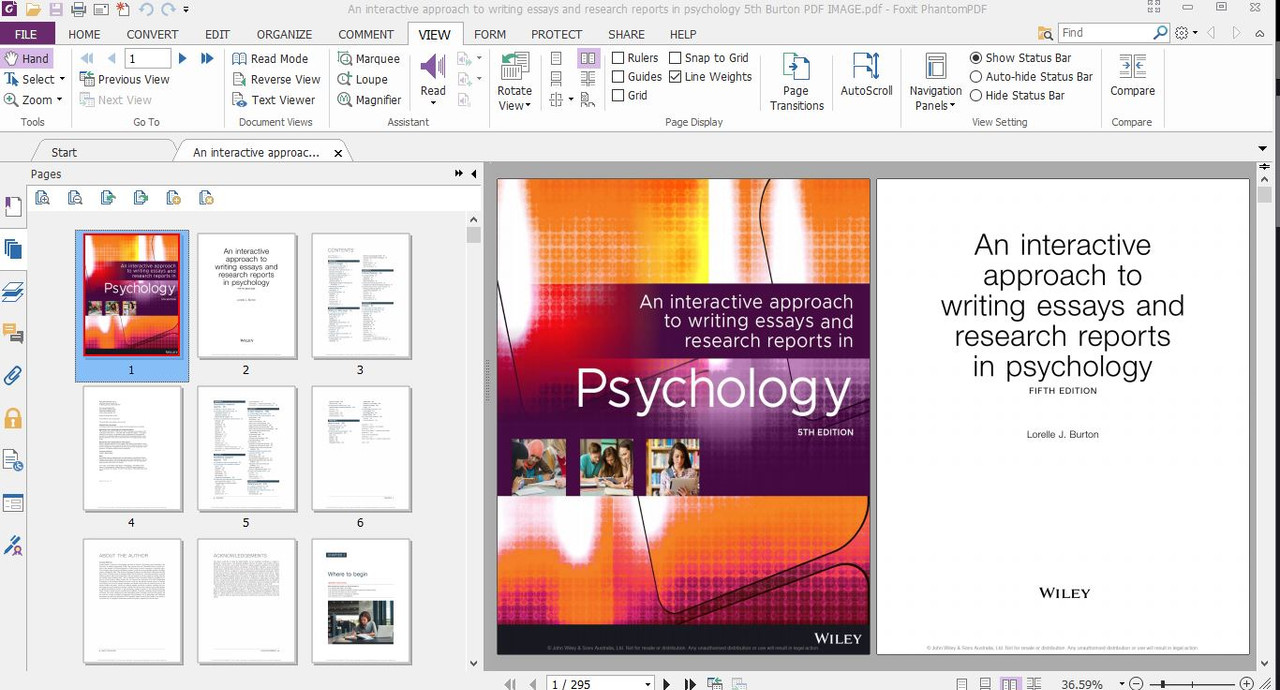Activate the Magnifier tool
This screenshot has height=690, width=1280.
point(369,100)
